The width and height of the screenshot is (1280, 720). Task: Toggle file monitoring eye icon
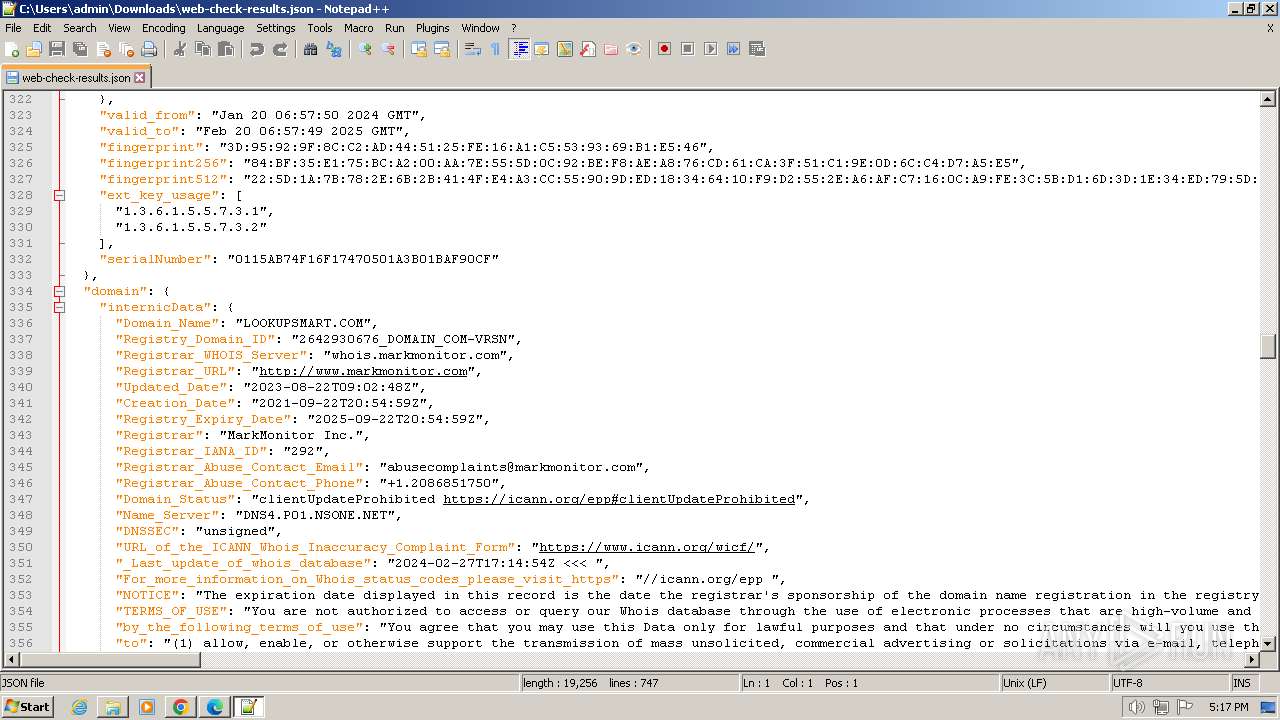[634, 49]
